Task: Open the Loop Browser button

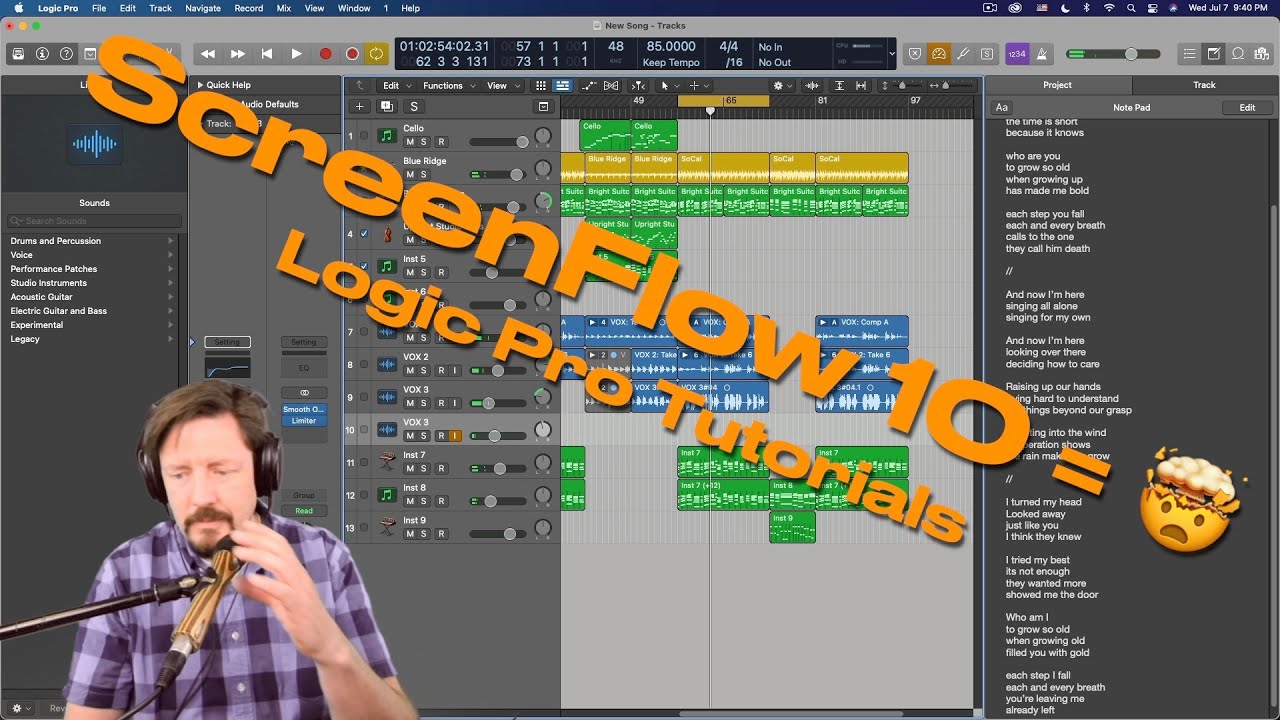Action: pos(1237,54)
